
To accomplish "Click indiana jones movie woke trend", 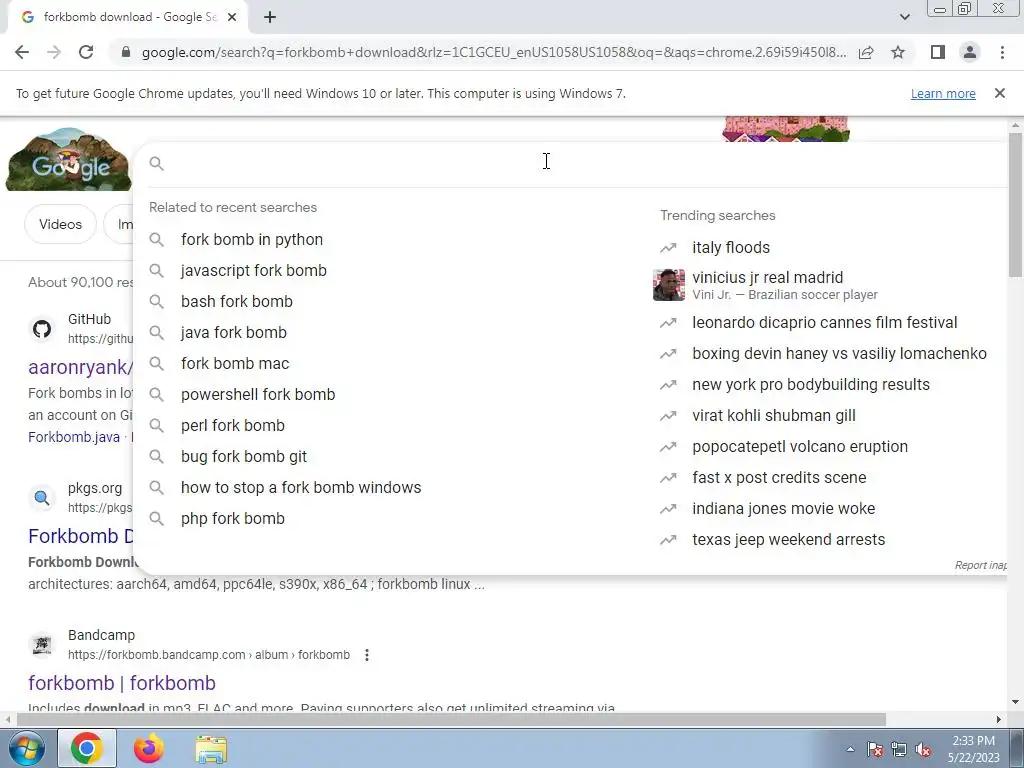I will click(784, 509).
